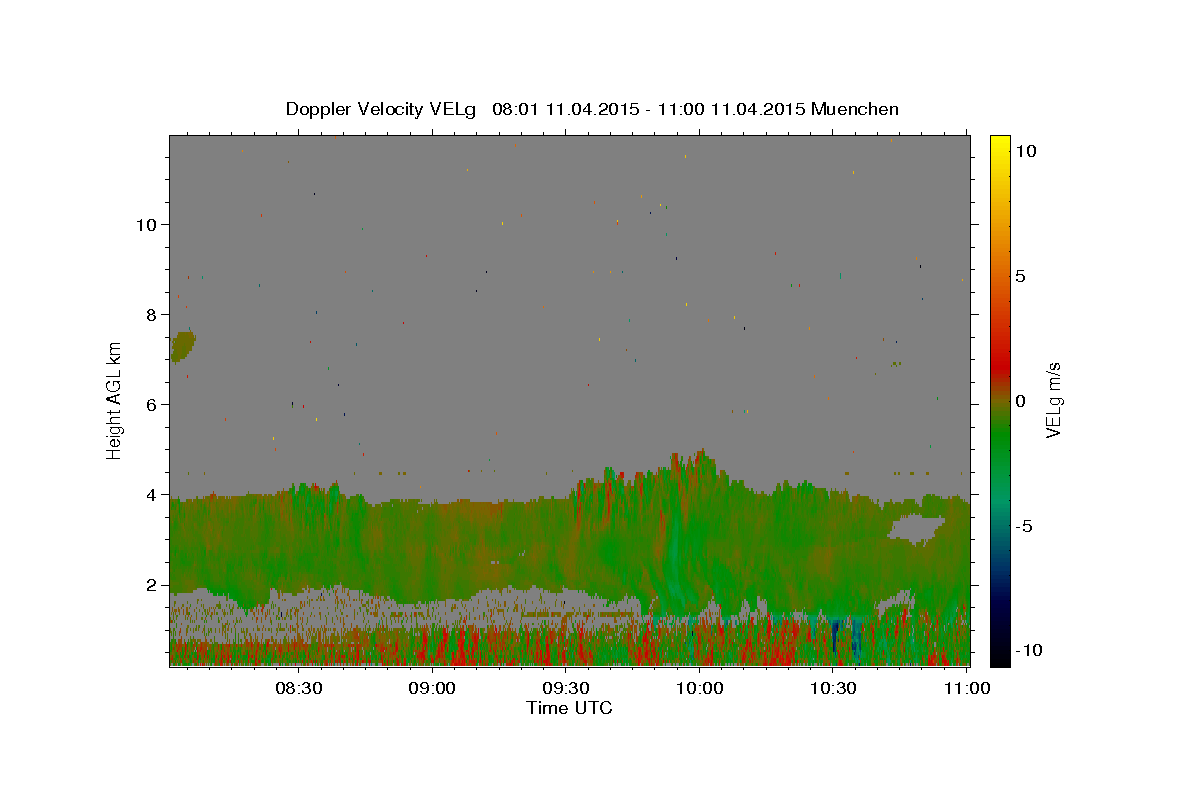Click the 09:00 time tick label
The image size is (1200, 800).
pyautogui.click(x=432, y=688)
